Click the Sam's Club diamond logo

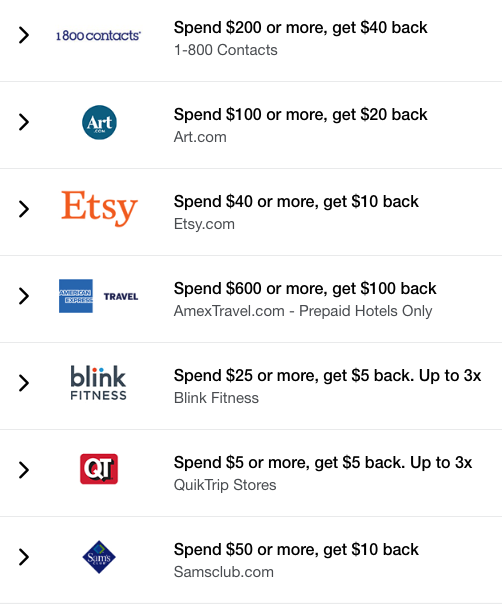[99, 557]
